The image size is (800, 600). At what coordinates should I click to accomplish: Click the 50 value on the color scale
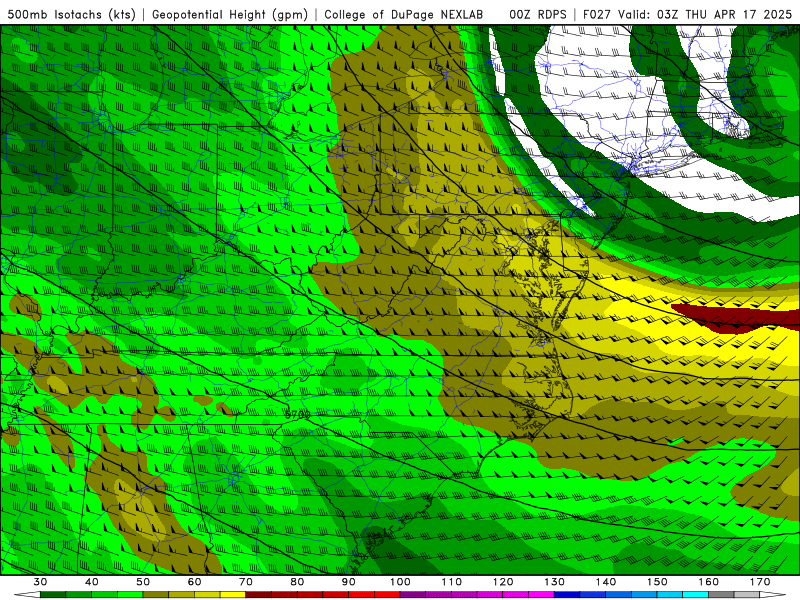tap(143, 582)
